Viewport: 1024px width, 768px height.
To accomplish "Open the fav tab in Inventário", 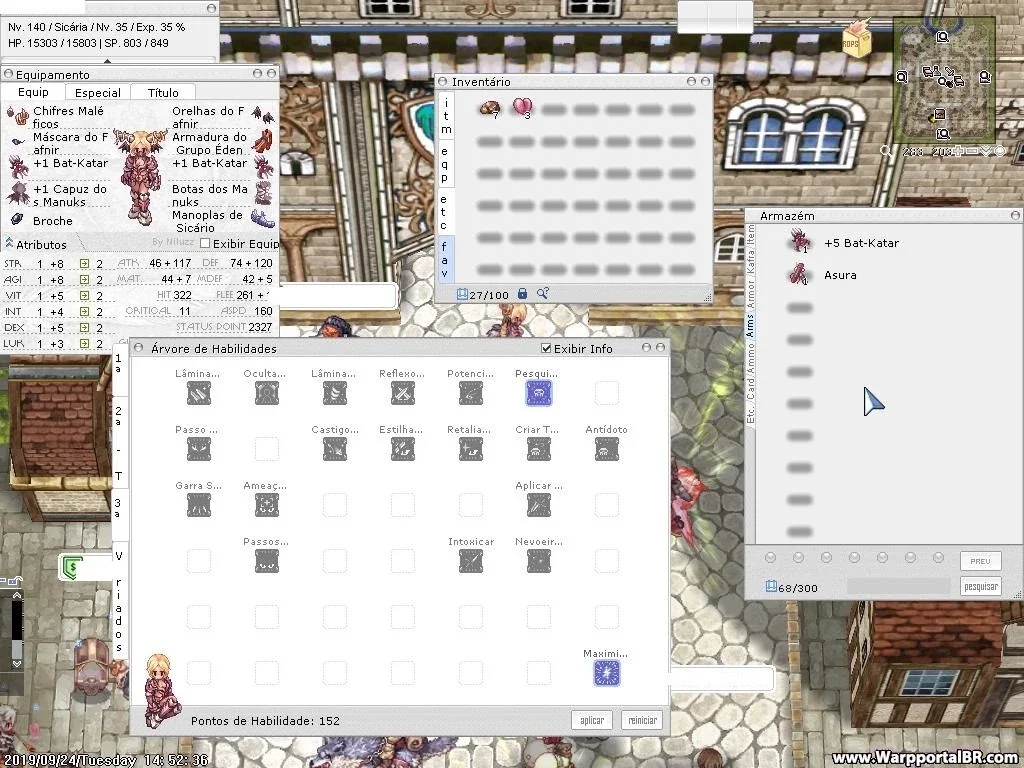I will pyautogui.click(x=445, y=260).
